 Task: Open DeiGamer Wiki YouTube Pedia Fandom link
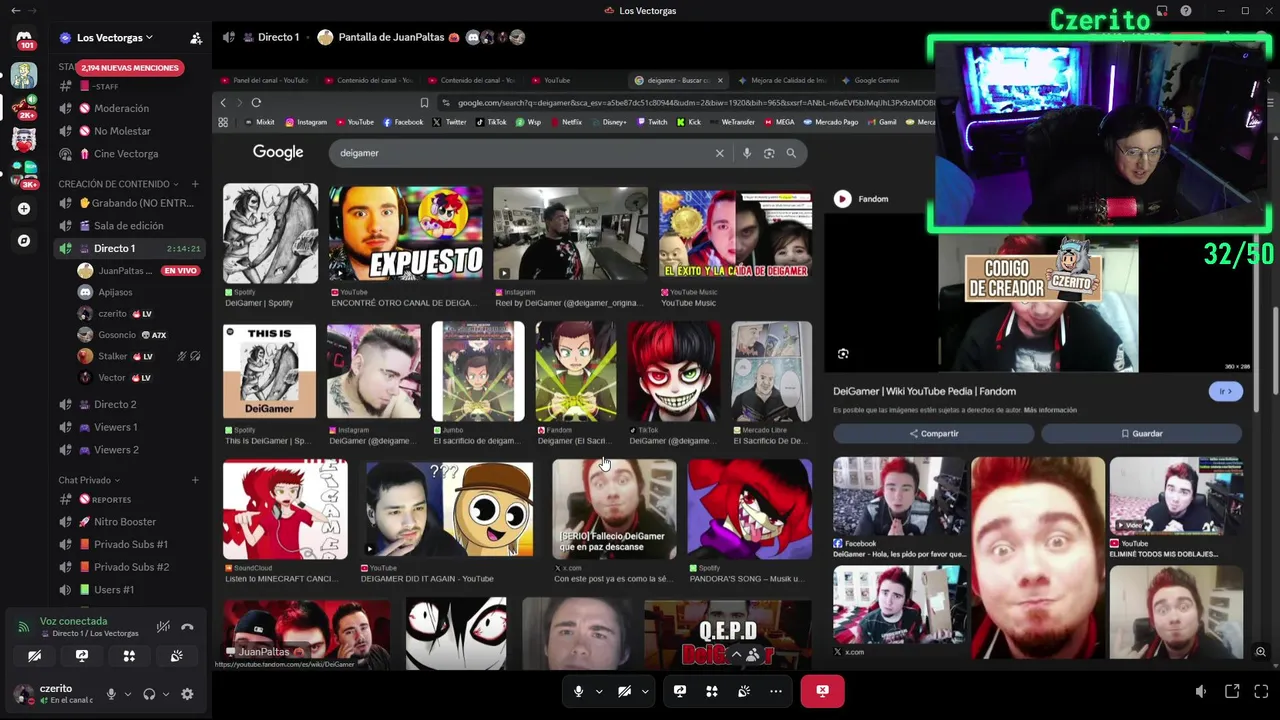click(x=924, y=391)
